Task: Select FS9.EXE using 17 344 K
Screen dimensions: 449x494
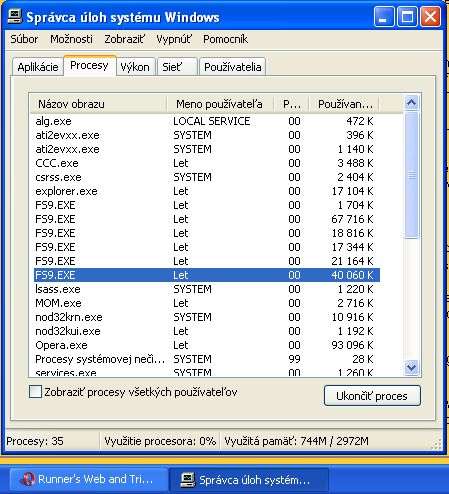Action: pyautogui.click(x=207, y=247)
